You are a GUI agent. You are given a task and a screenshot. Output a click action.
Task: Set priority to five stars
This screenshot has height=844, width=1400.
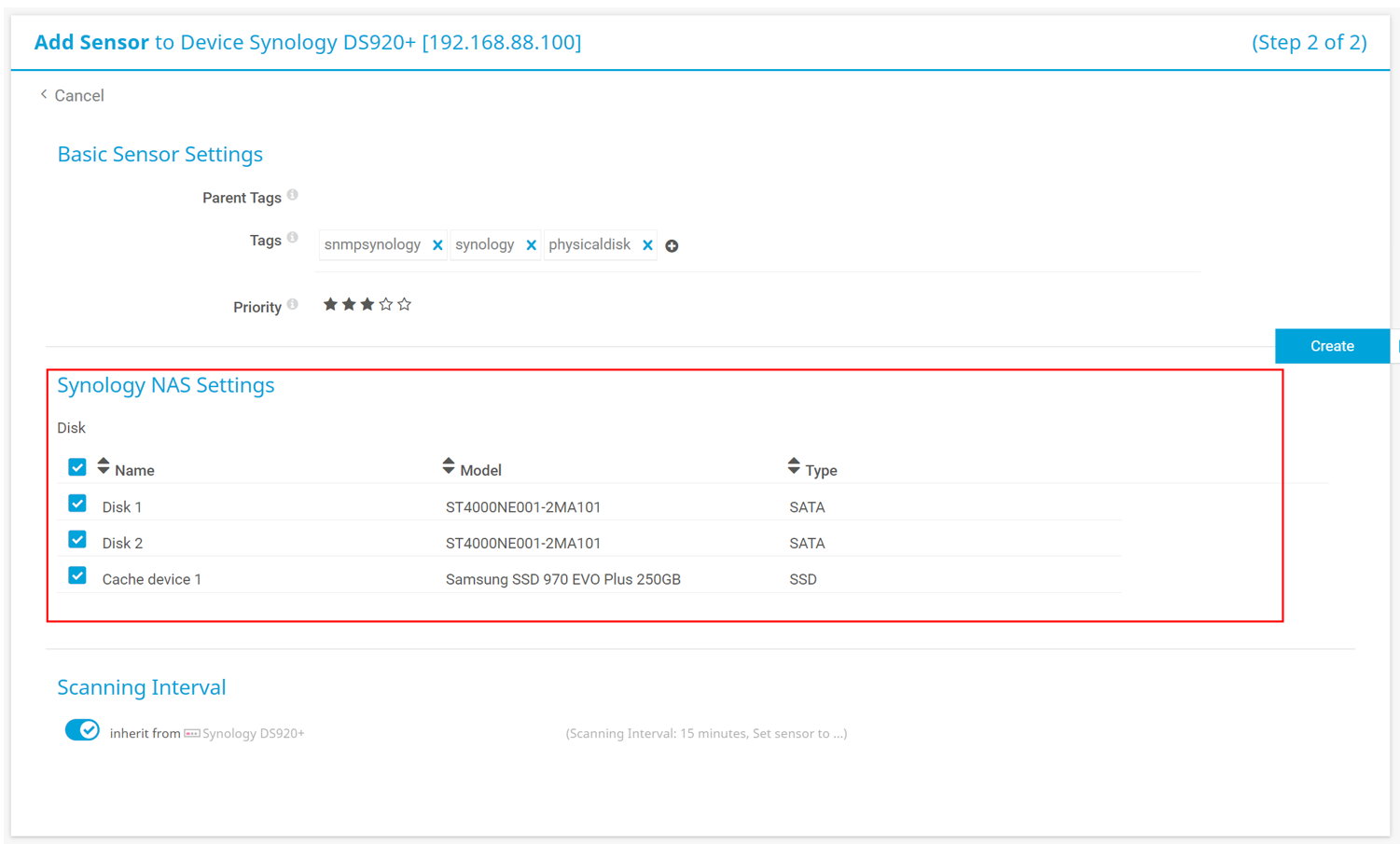[x=404, y=304]
